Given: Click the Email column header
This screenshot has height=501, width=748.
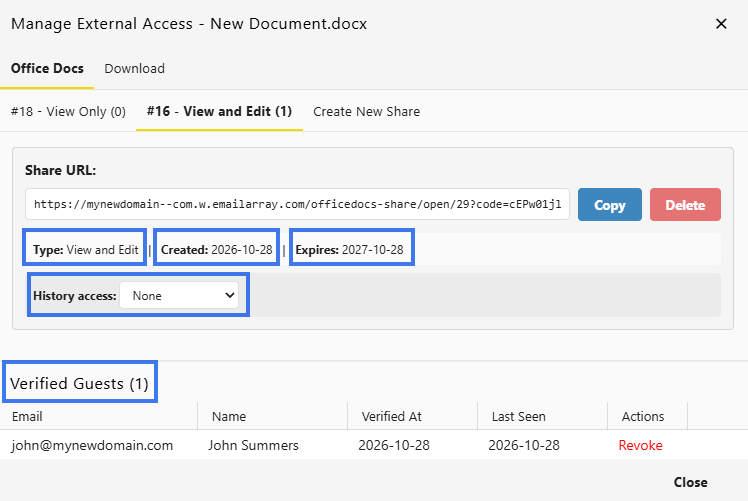Looking at the screenshot, I should [x=27, y=417].
